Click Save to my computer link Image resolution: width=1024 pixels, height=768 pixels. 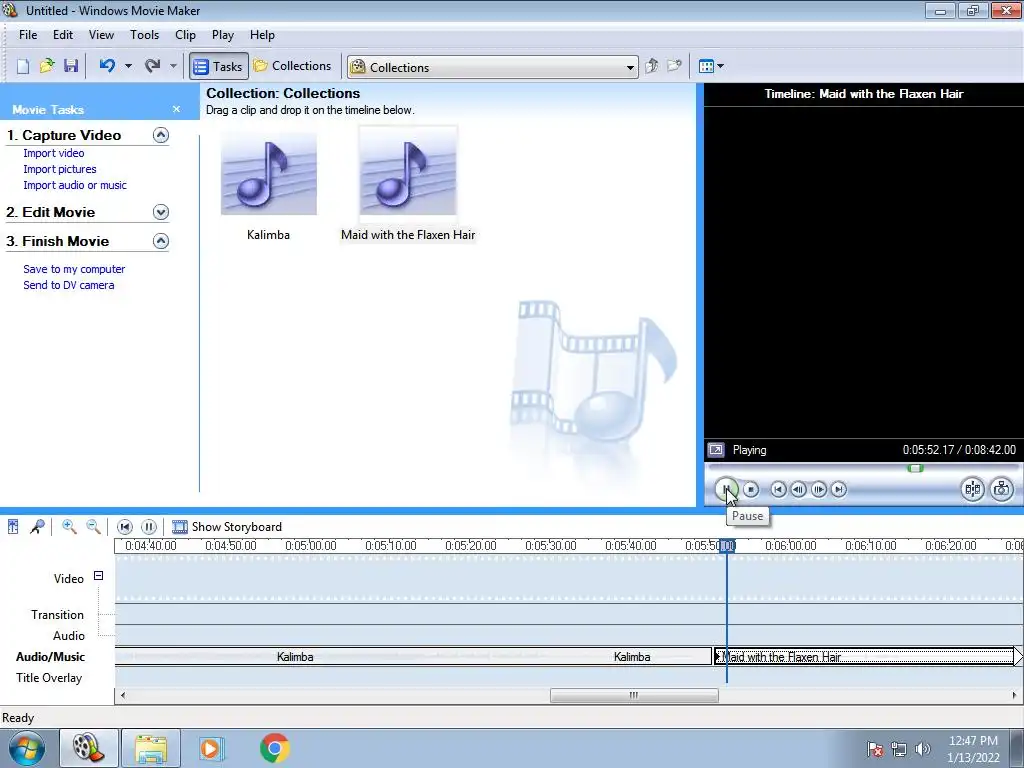coord(74,269)
